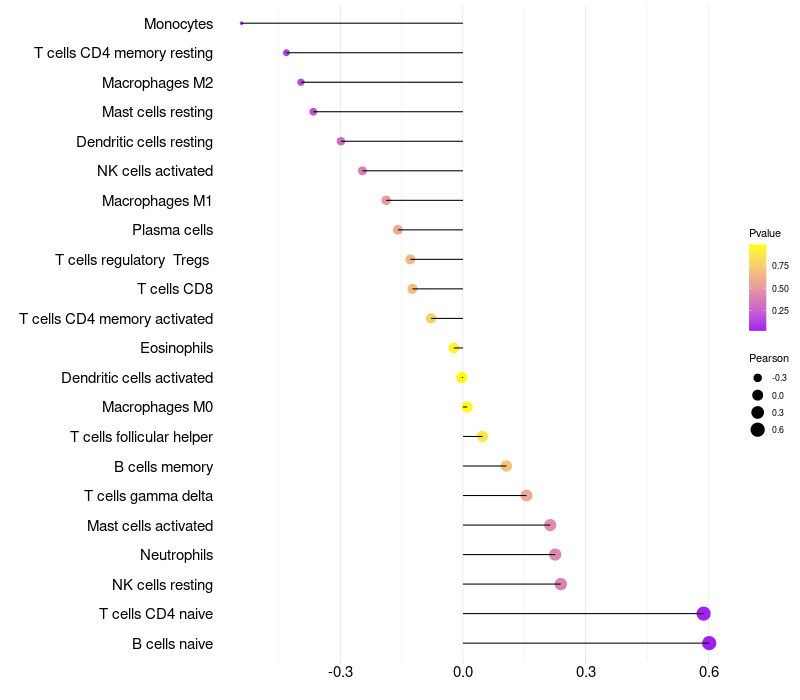Image resolution: width=800 pixels, height=700 pixels.
Task: Click the Pearson 0.3 legend circle
Action: 758,413
